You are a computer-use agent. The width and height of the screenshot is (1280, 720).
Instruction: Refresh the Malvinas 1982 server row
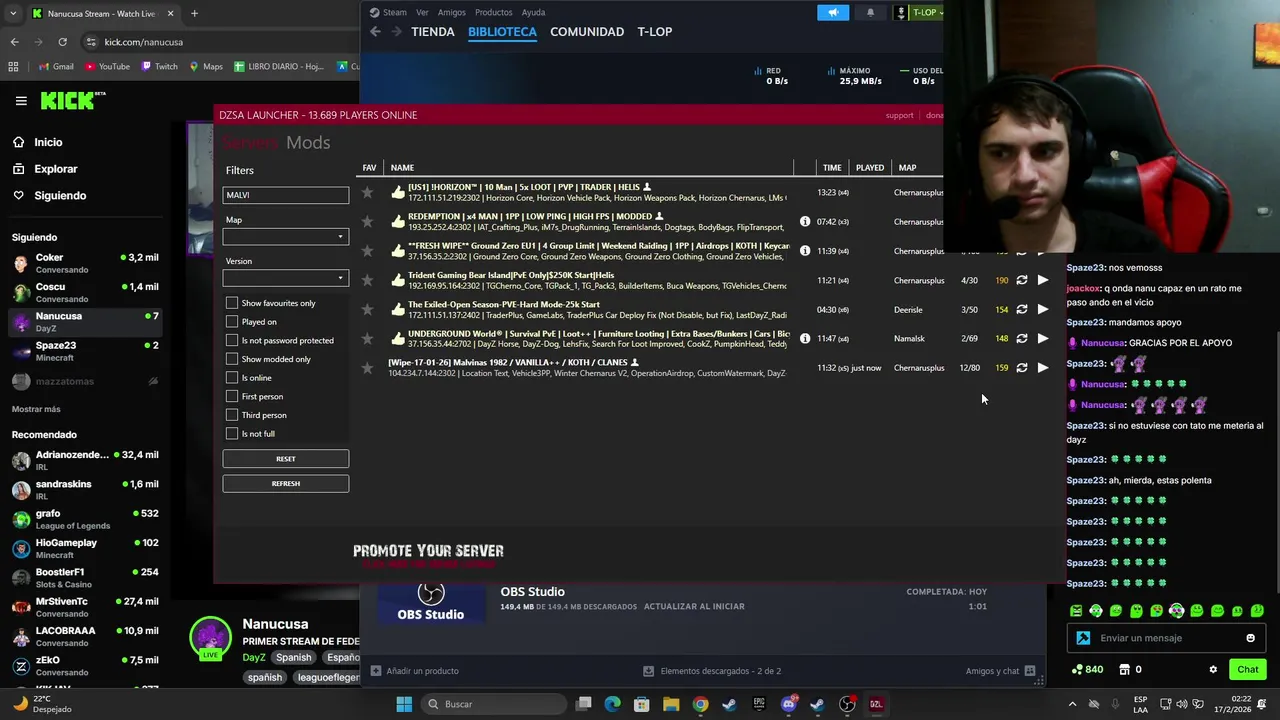[x=1022, y=368]
